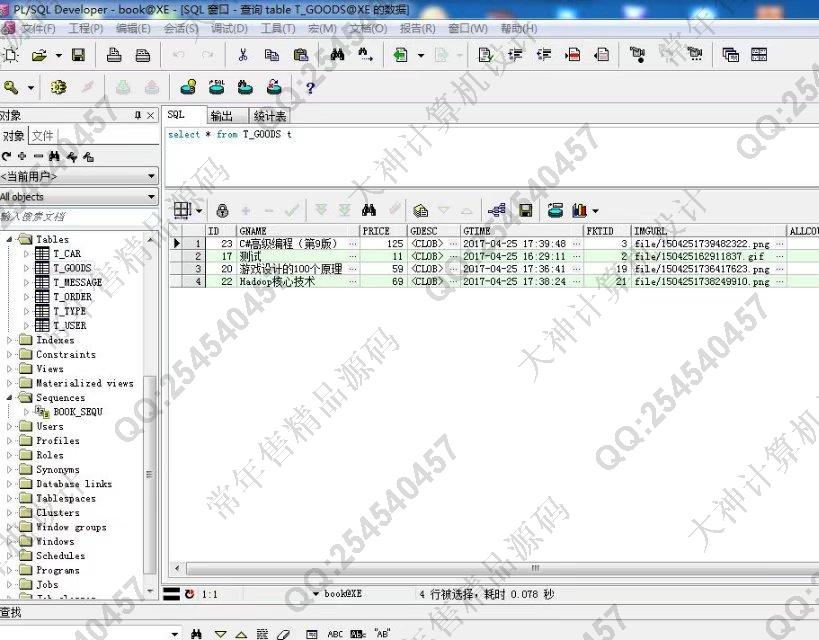Expand the Views folder
Viewport: 819px width, 640px height.
point(9,369)
